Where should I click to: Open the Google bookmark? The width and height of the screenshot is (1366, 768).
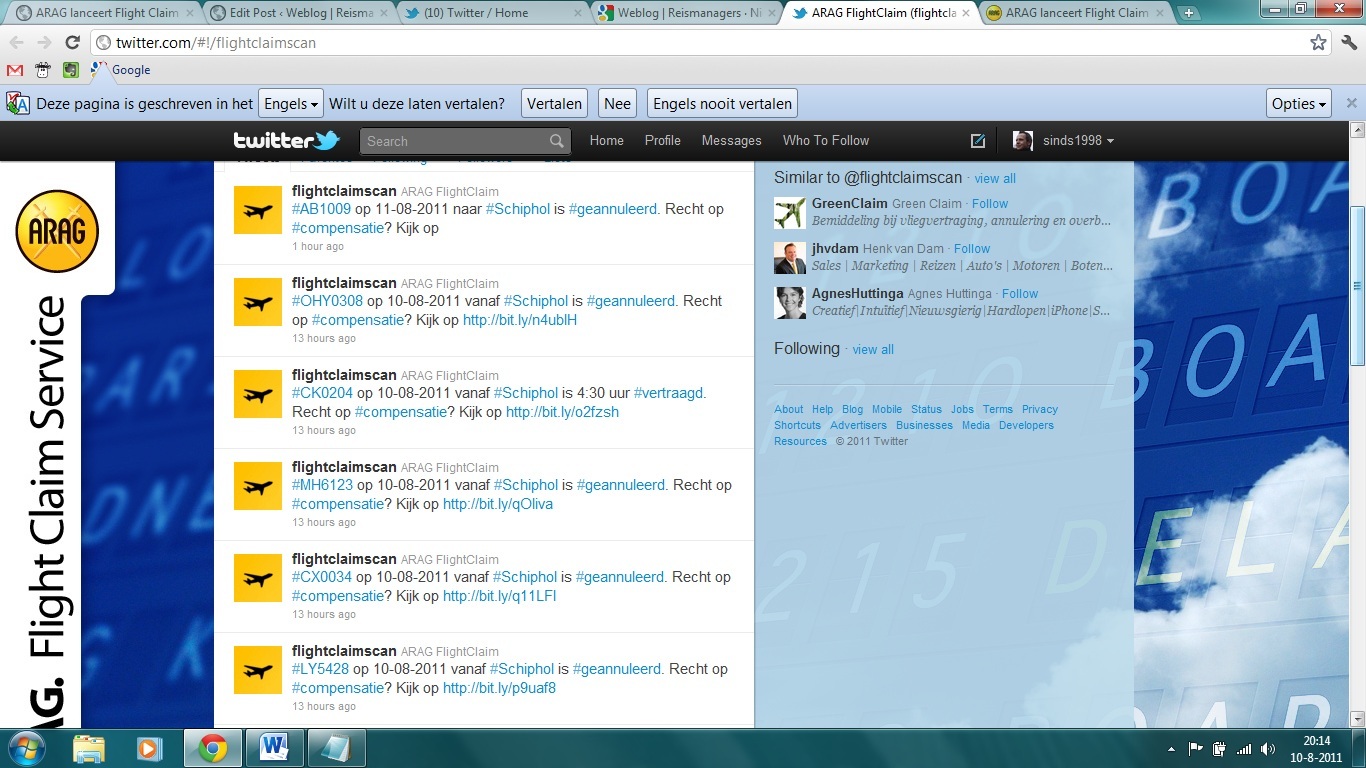point(120,70)
